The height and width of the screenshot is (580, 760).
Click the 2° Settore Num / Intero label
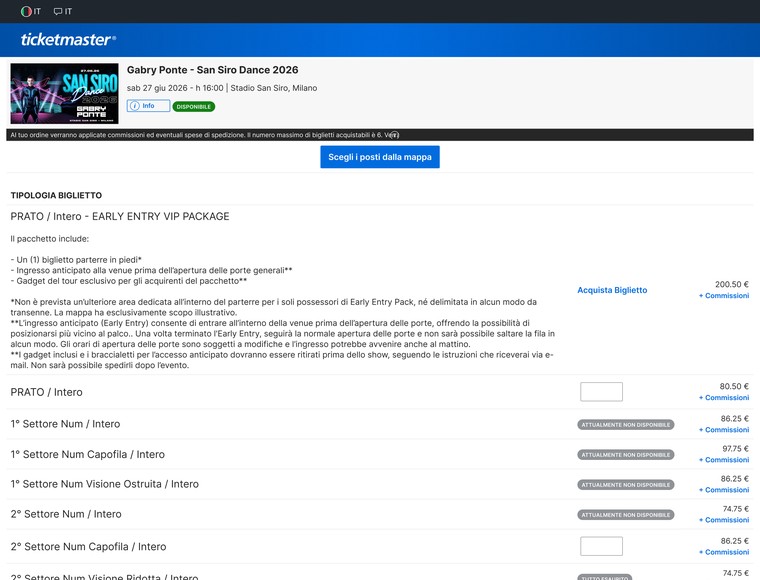pos(66,514)
